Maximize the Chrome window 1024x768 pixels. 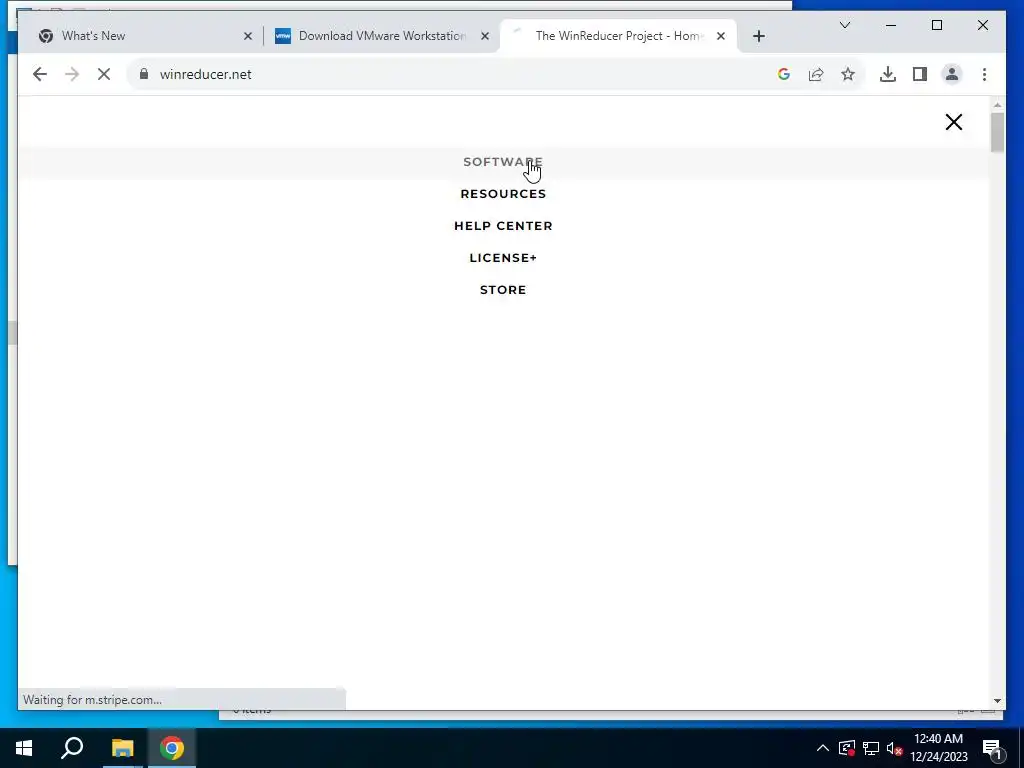(x=936, y=25)
